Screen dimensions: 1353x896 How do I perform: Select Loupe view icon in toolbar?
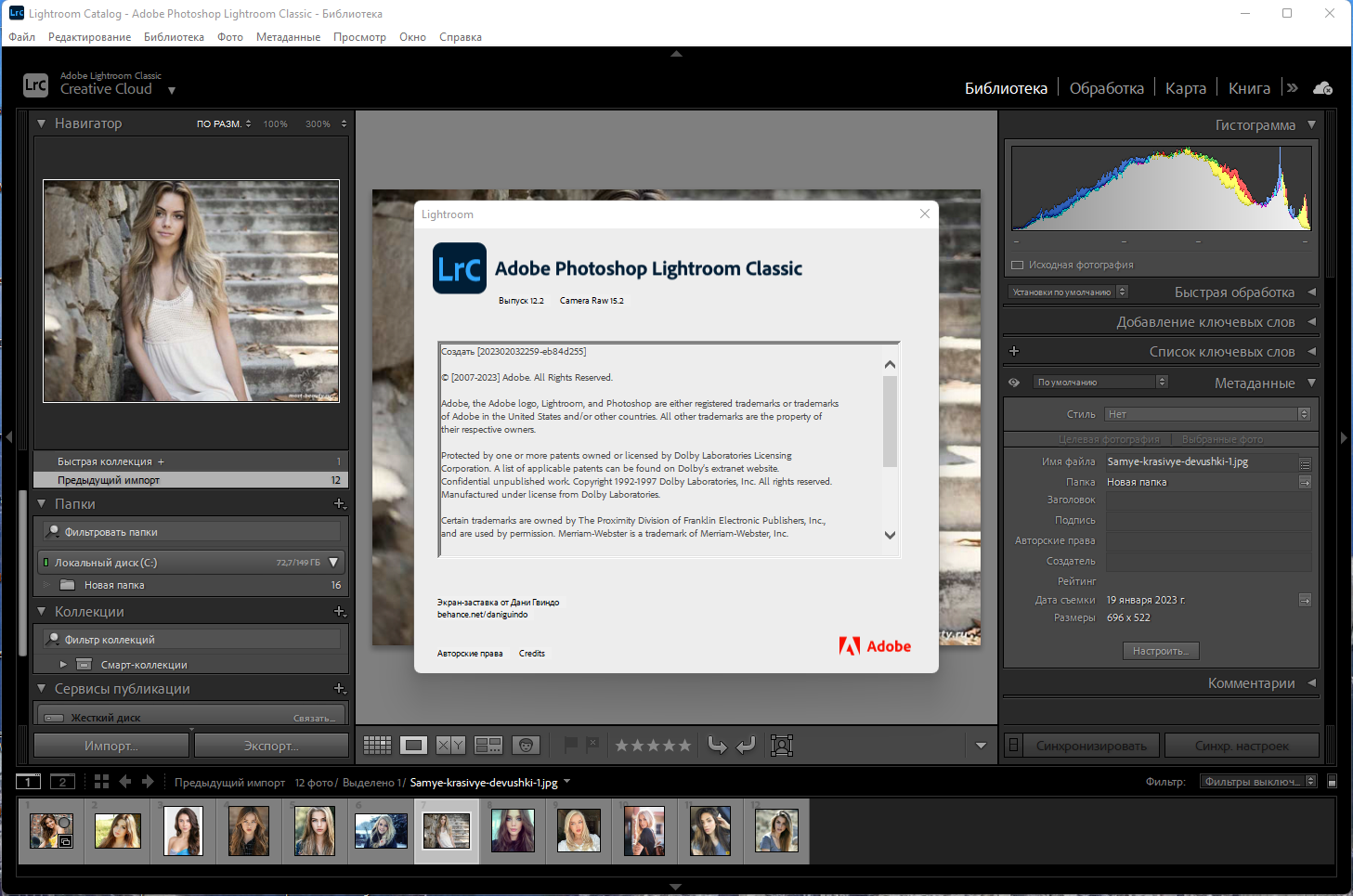pyautogui.click(x=414, y=745)
